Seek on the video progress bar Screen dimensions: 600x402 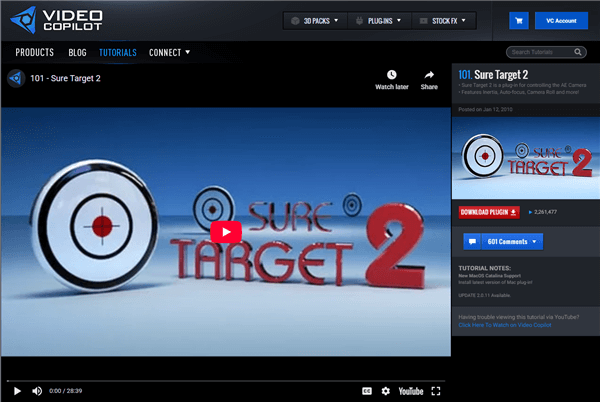226,381
